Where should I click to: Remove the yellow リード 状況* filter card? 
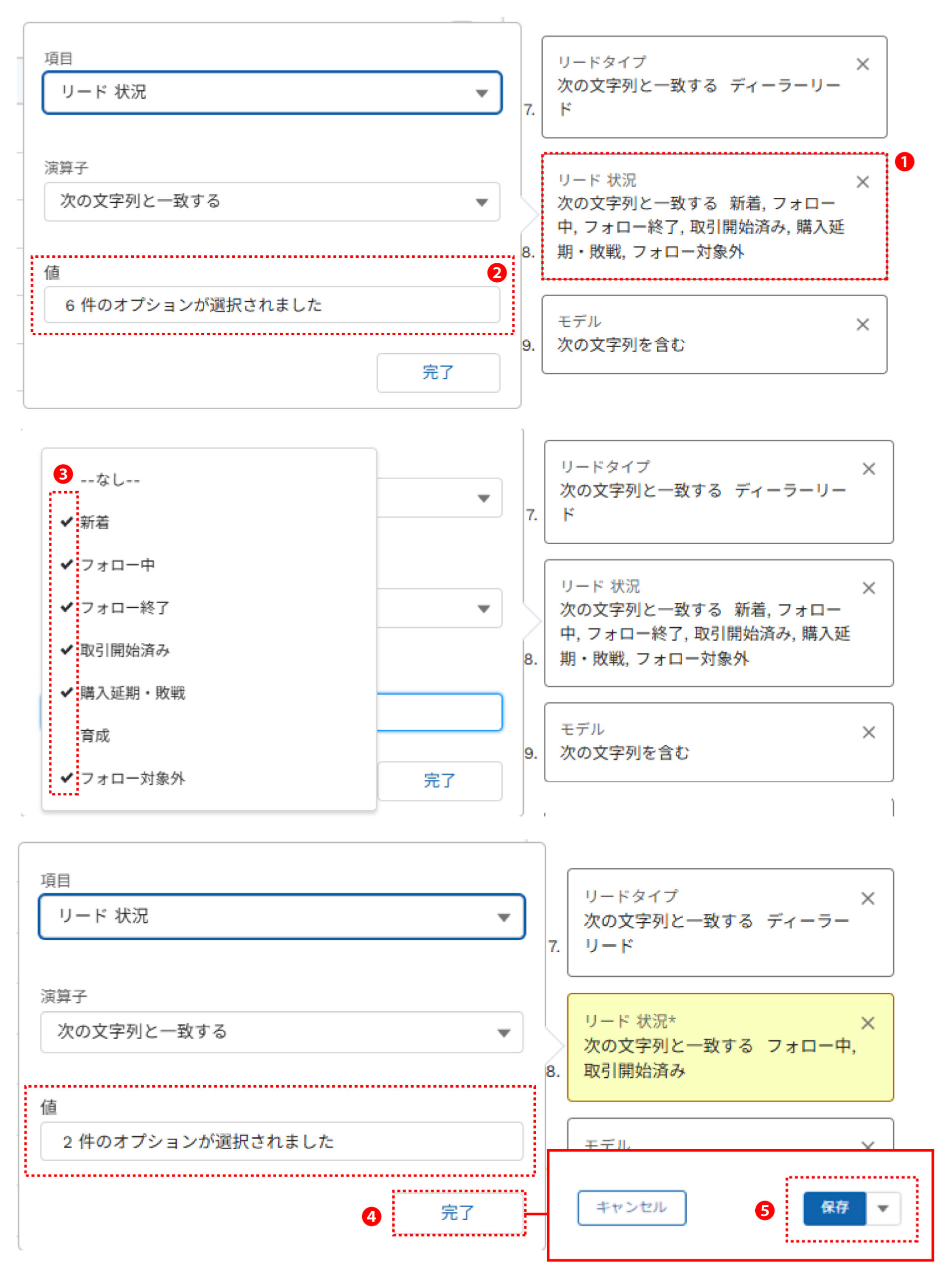pos(867,1023)
